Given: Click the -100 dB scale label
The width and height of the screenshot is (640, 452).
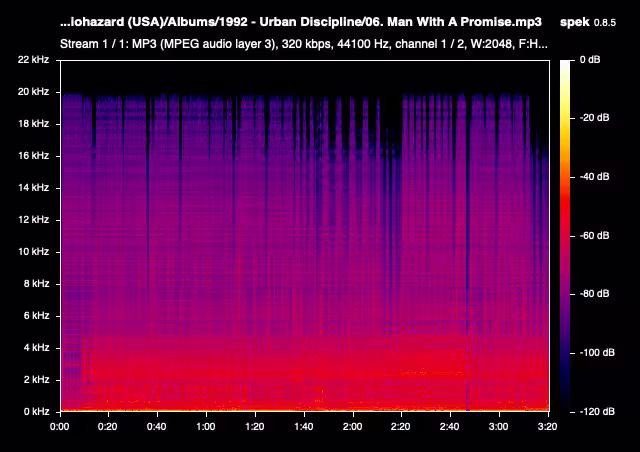Looking at the screenshot, I should tap(597, 352).
